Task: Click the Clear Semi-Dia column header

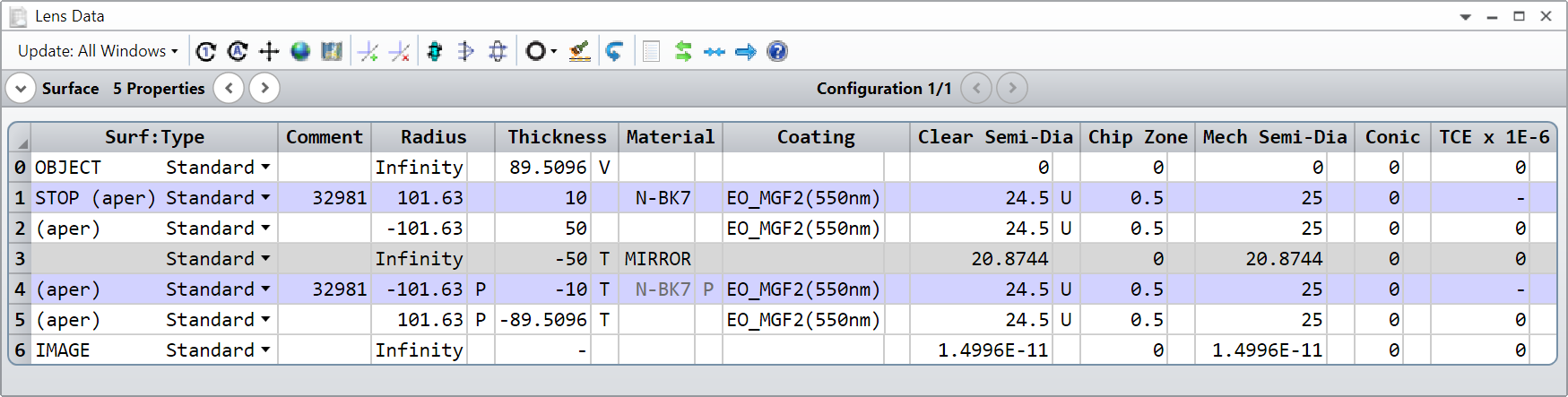Action: [995, 137]
